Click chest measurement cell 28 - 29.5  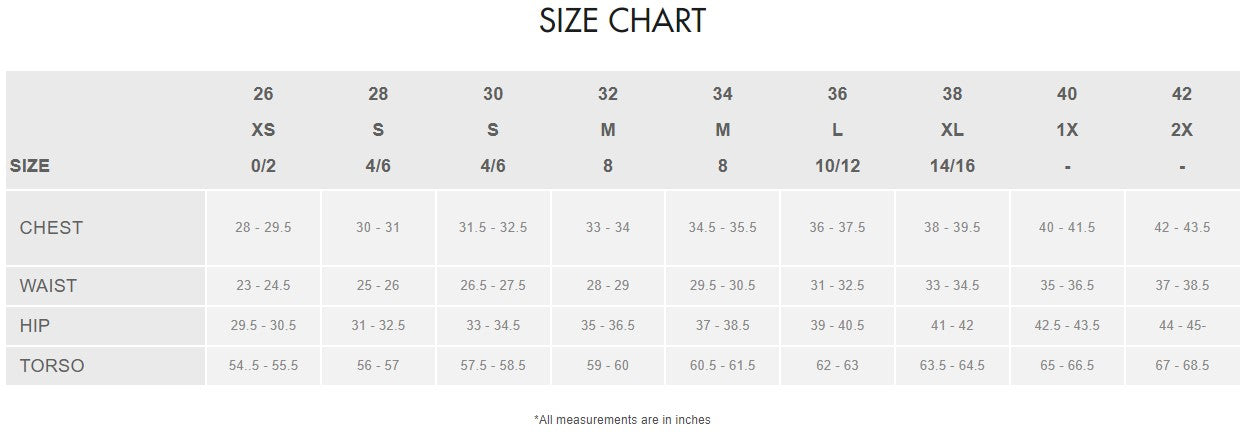tap(263, 228)
